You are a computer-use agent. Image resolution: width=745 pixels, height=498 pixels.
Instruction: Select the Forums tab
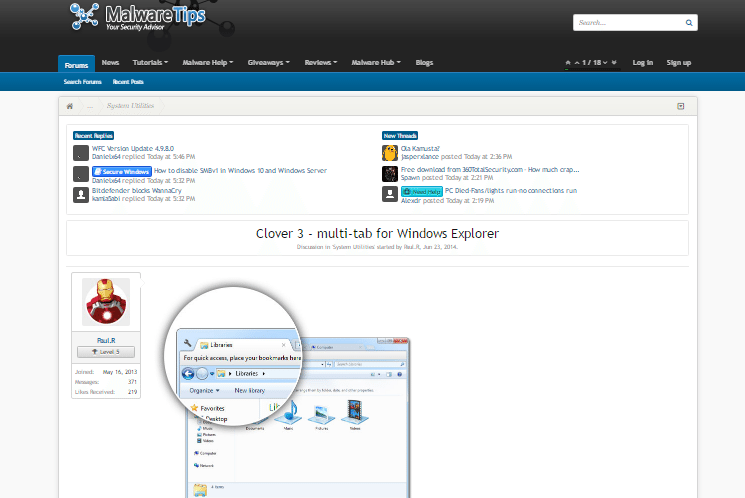(x=76, y=65)
